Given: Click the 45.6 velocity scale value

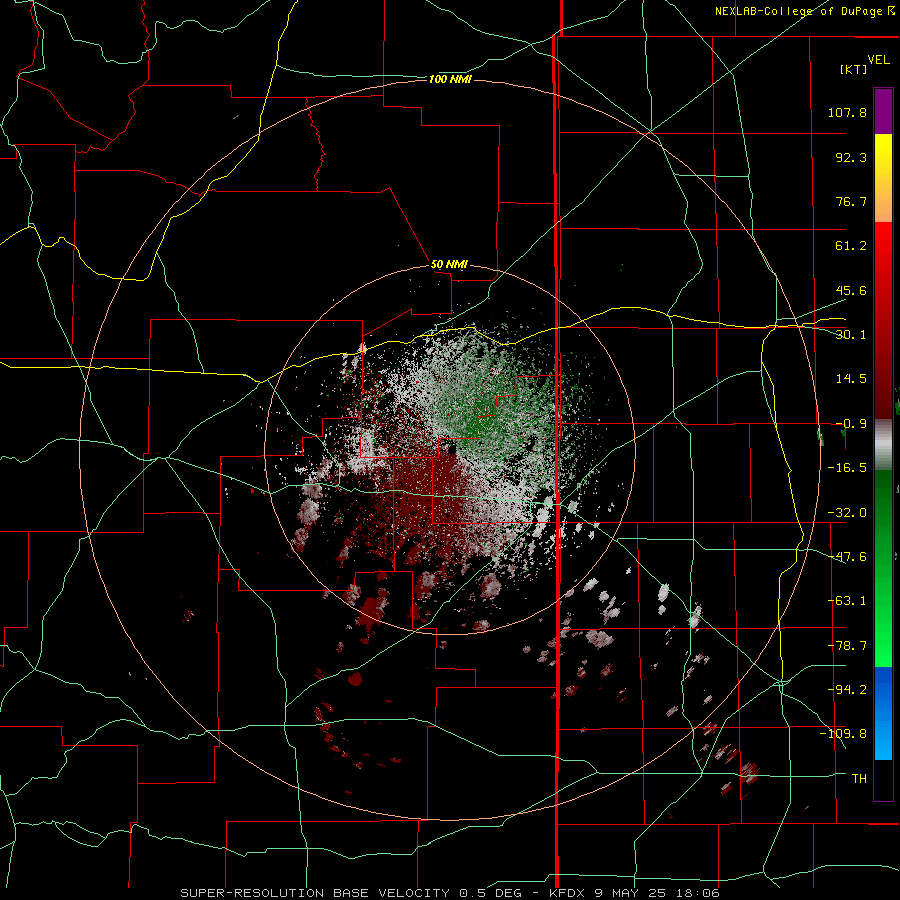Looking at the screenshot, I should [x=851, y=290].
